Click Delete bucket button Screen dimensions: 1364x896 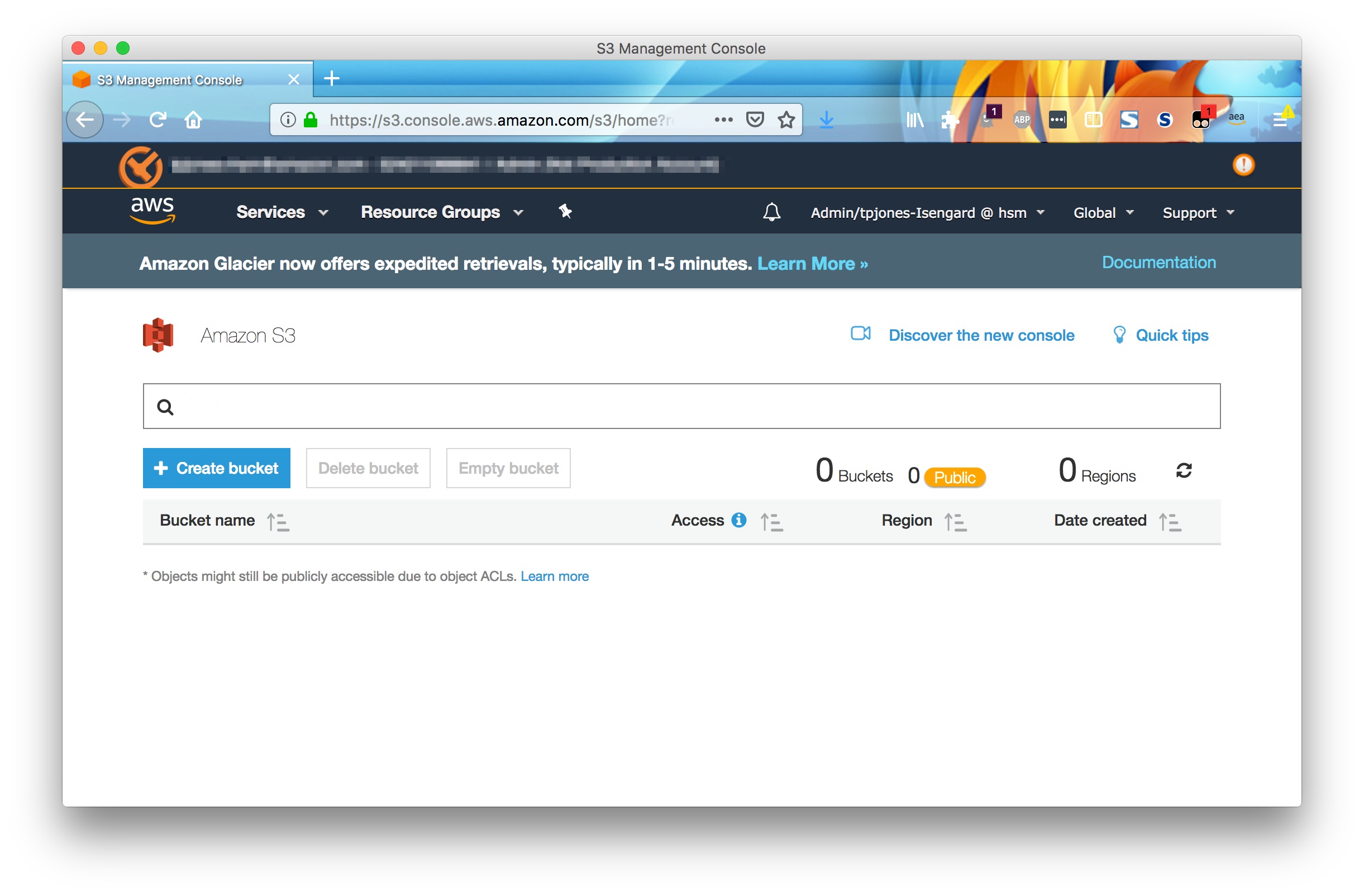[368, 468]
